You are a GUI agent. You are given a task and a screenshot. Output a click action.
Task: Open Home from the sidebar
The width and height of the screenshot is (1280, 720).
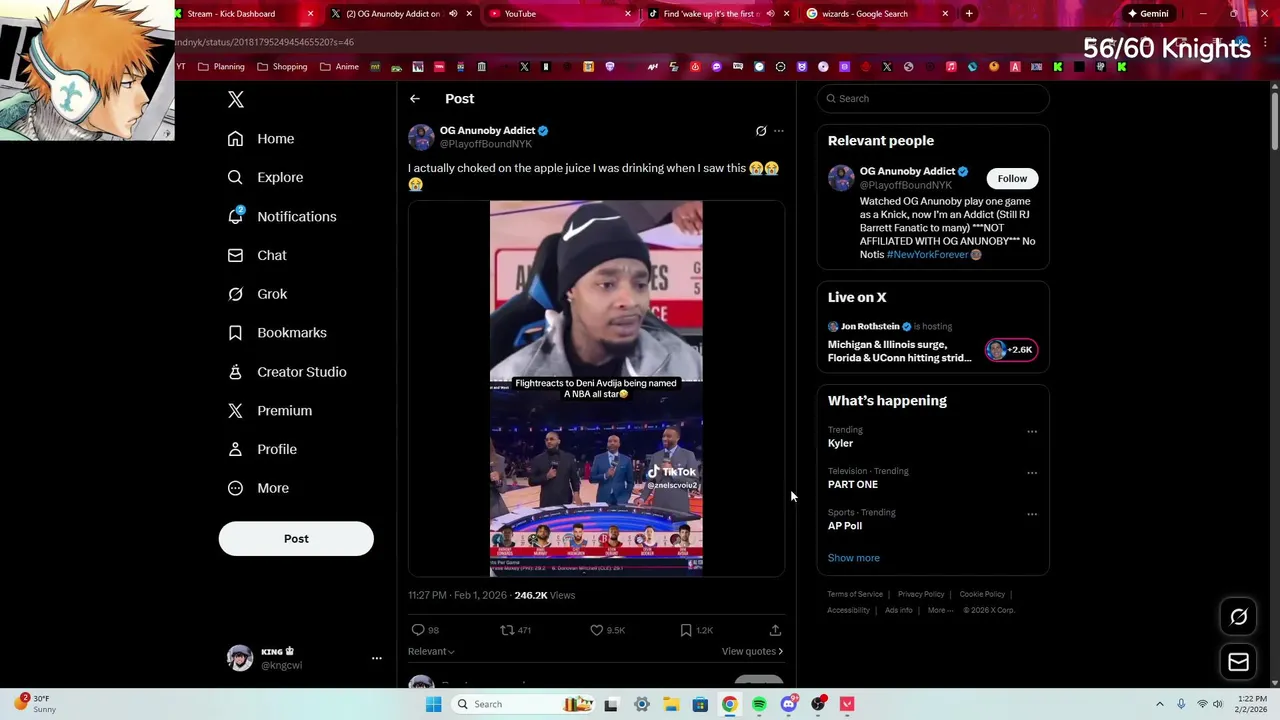point(261,139)
